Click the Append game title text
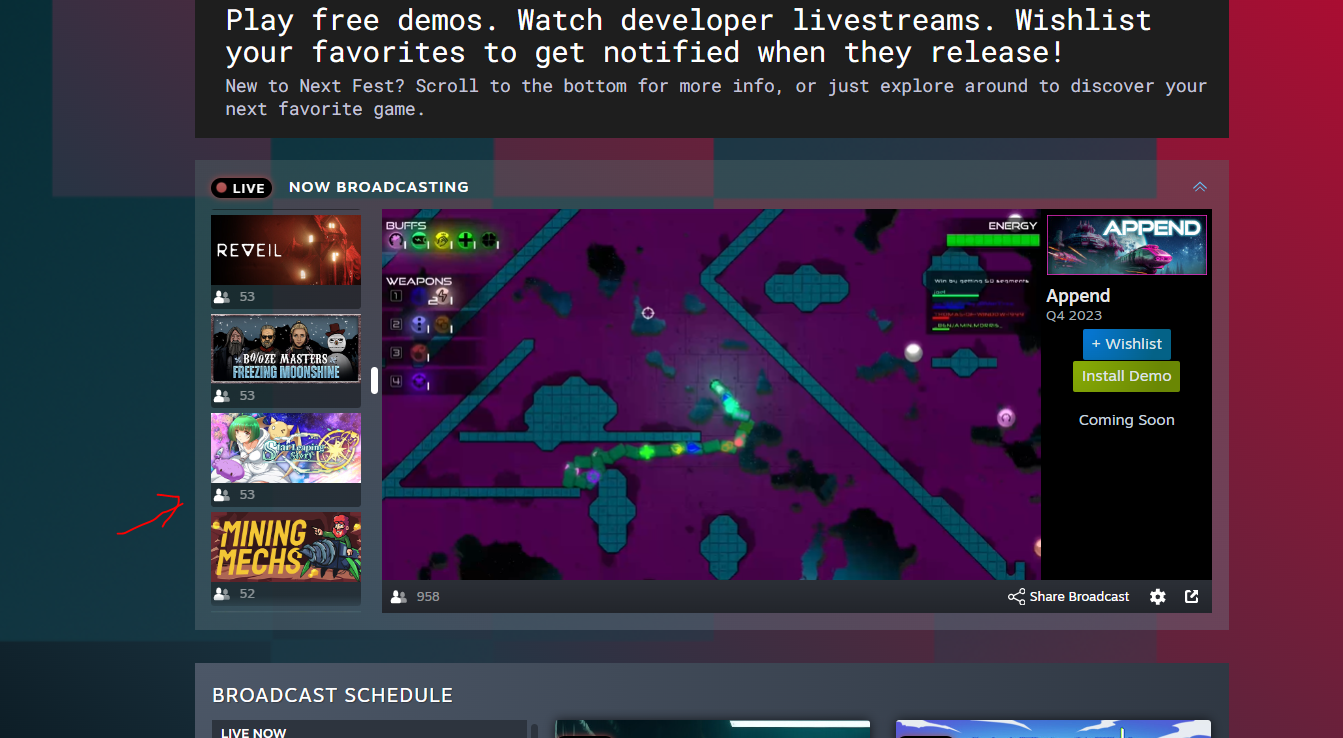 (1078, 296)
